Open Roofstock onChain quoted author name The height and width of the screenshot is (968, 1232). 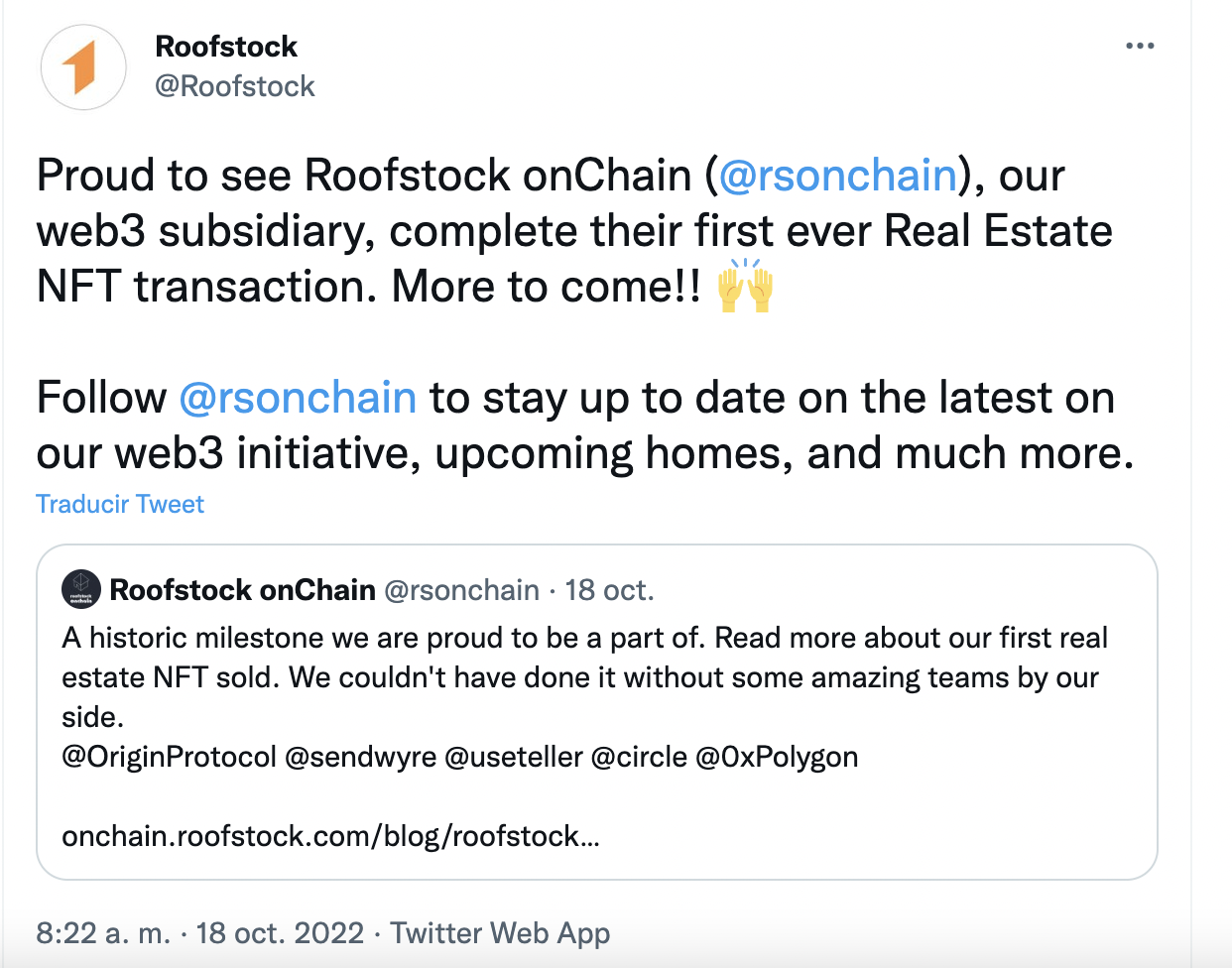click(x=242, y=590)
